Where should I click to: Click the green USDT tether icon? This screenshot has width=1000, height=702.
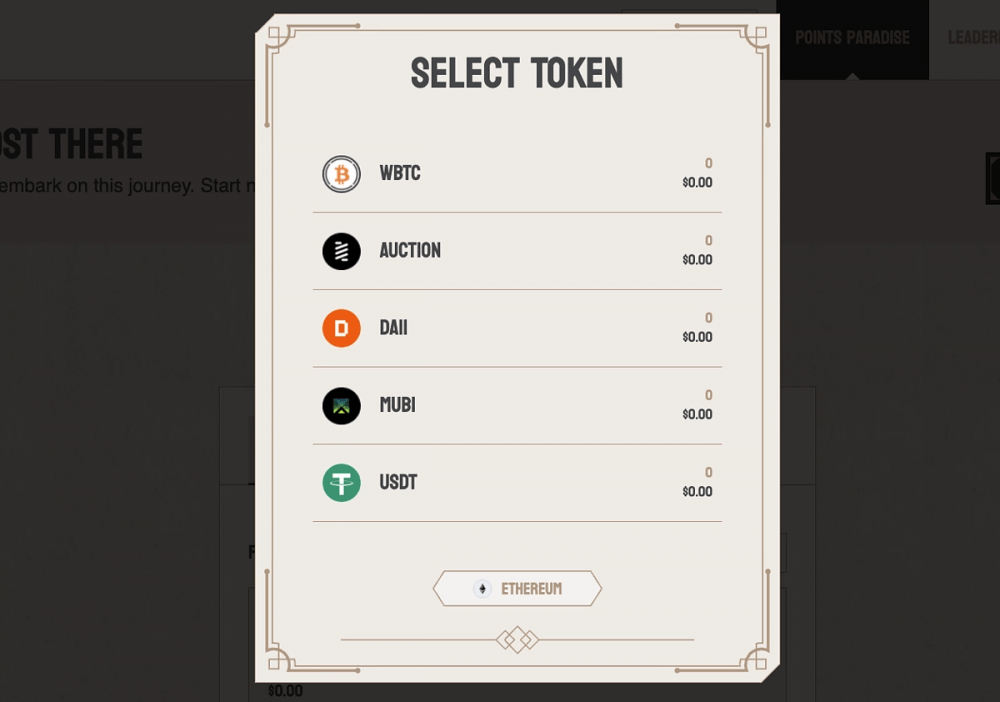pos(341,483)
